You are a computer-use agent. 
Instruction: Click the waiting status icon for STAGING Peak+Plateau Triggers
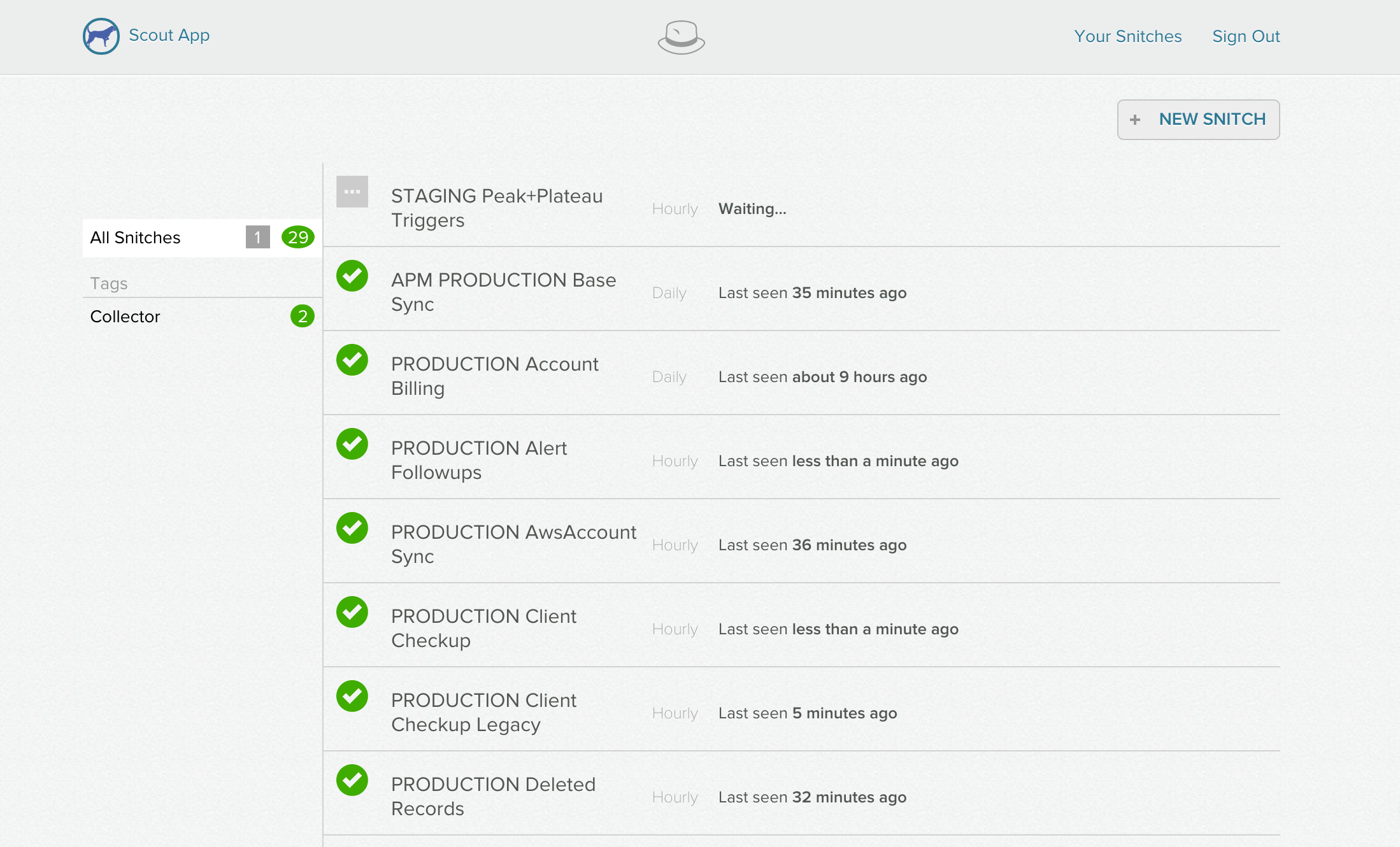(x=352, y=192)
